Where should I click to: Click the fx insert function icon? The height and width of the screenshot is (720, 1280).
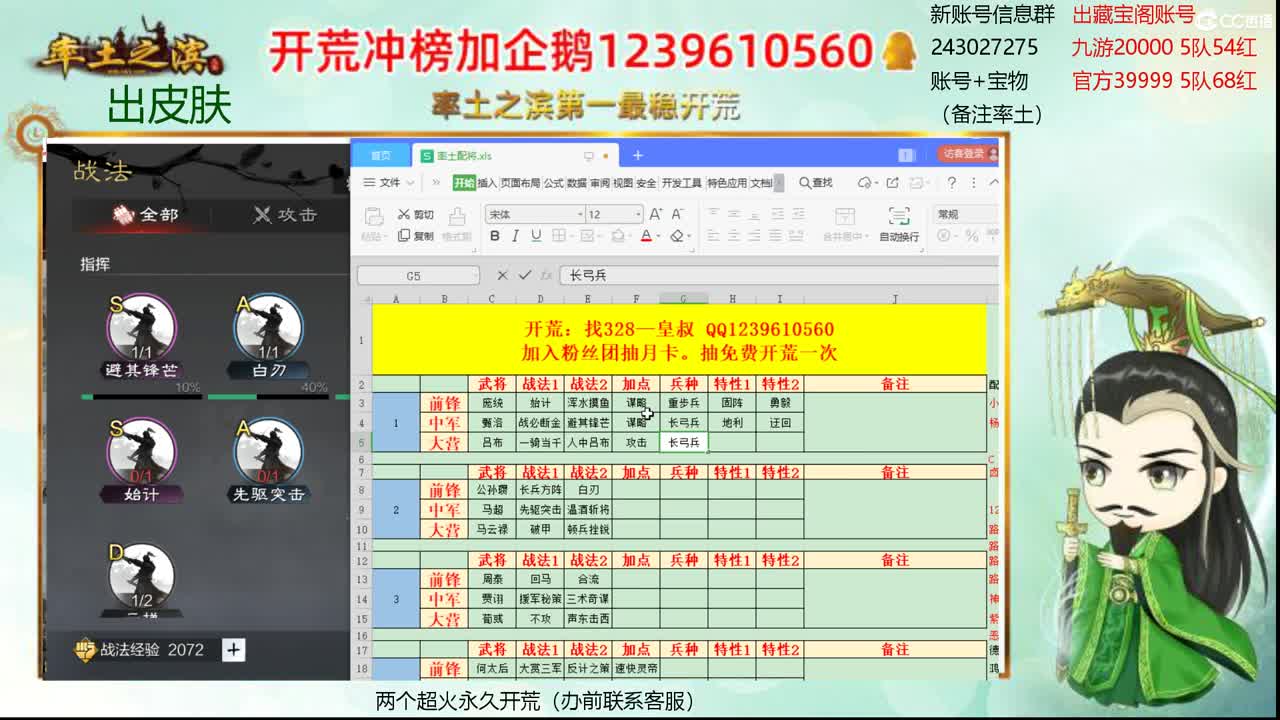[546, 275]
